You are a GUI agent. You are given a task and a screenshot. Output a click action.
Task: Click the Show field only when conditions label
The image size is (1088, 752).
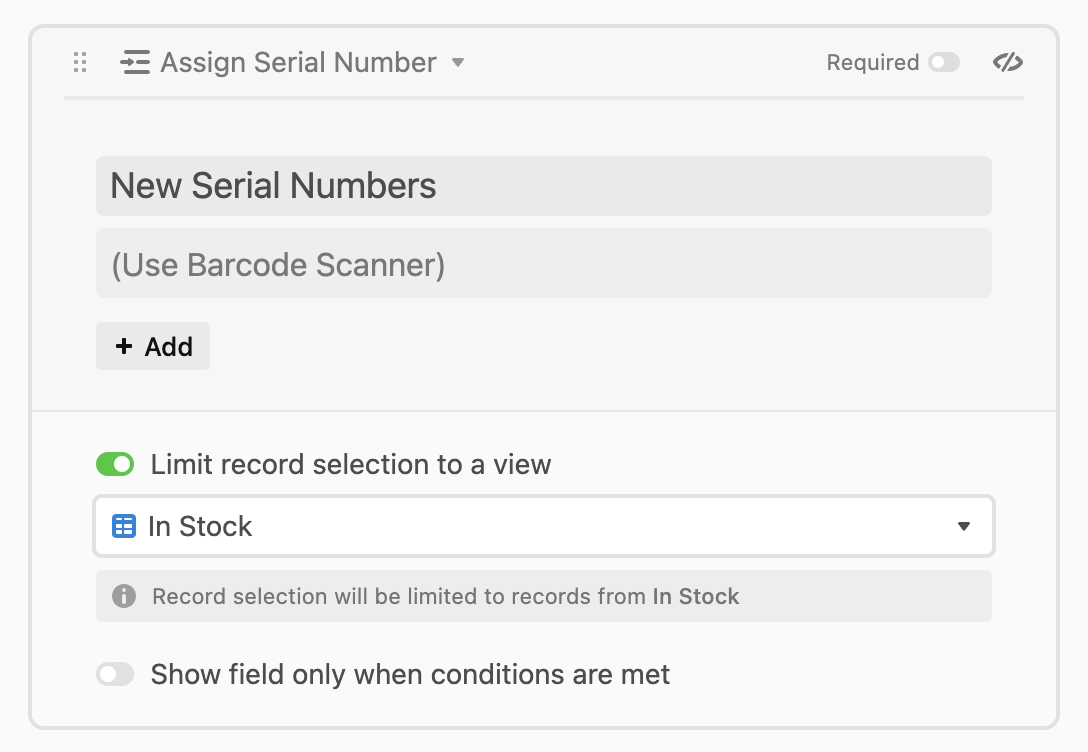pyautogui.click(x=410, y=674)
